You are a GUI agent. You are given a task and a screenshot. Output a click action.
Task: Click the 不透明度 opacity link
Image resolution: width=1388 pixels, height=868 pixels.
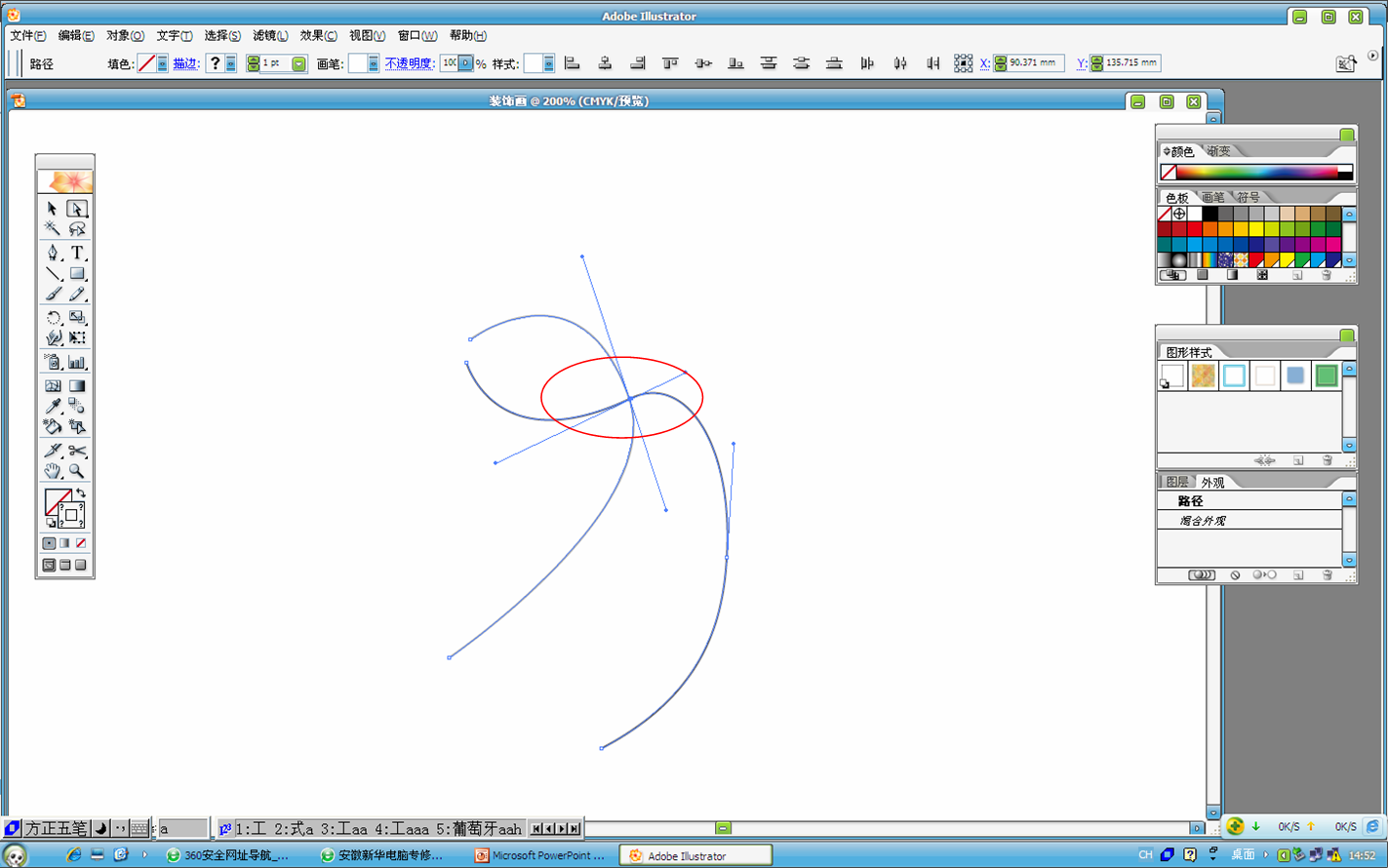[409, 63]
